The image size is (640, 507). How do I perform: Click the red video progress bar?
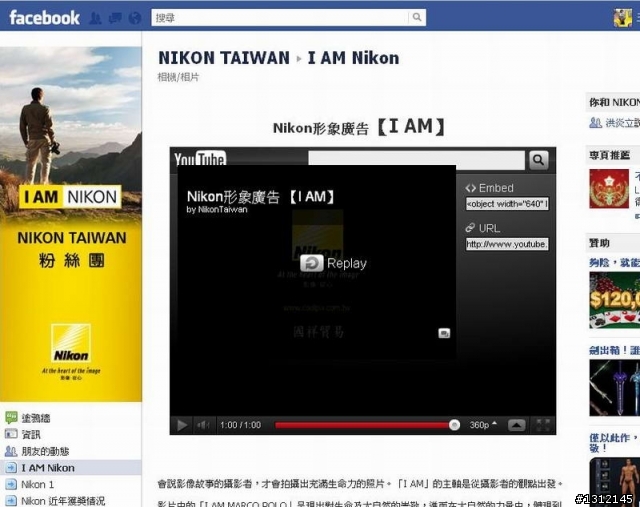click(362, 425)
